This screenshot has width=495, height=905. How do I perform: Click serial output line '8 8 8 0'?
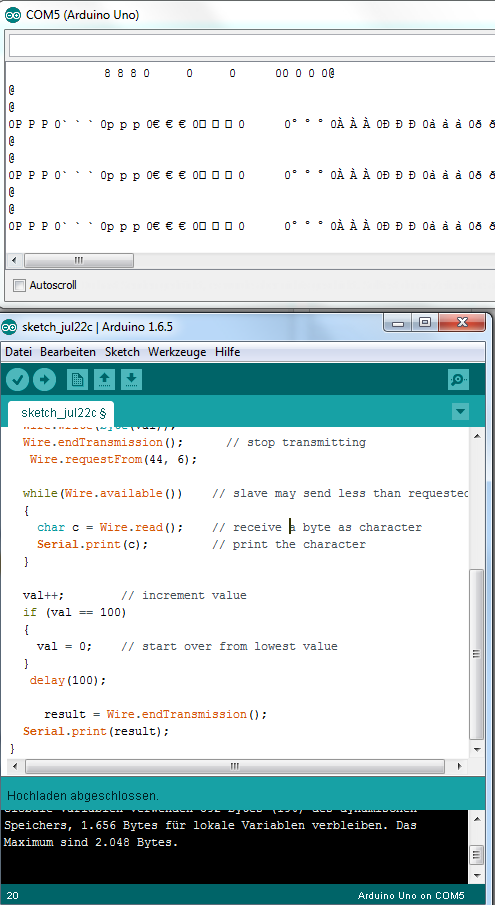(x=127, y=73)
